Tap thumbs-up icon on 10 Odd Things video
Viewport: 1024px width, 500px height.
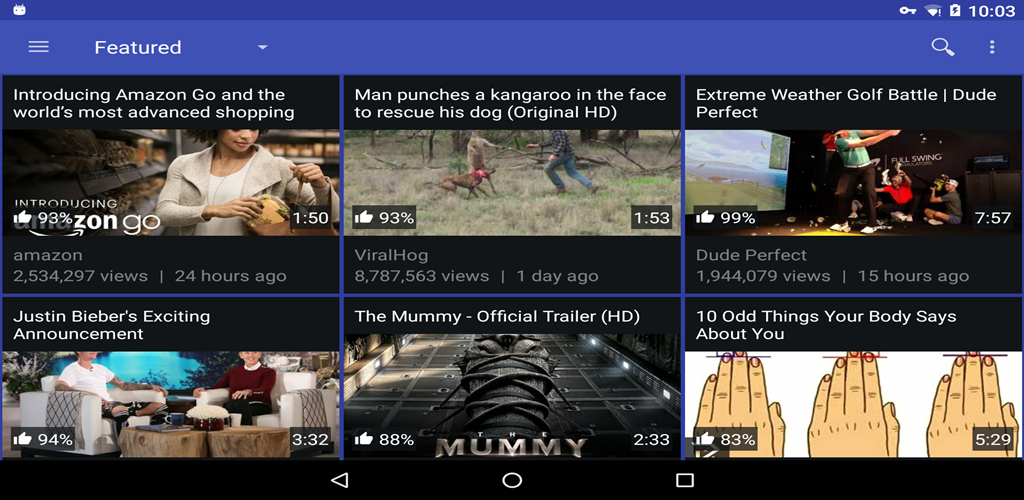(705, 439)
